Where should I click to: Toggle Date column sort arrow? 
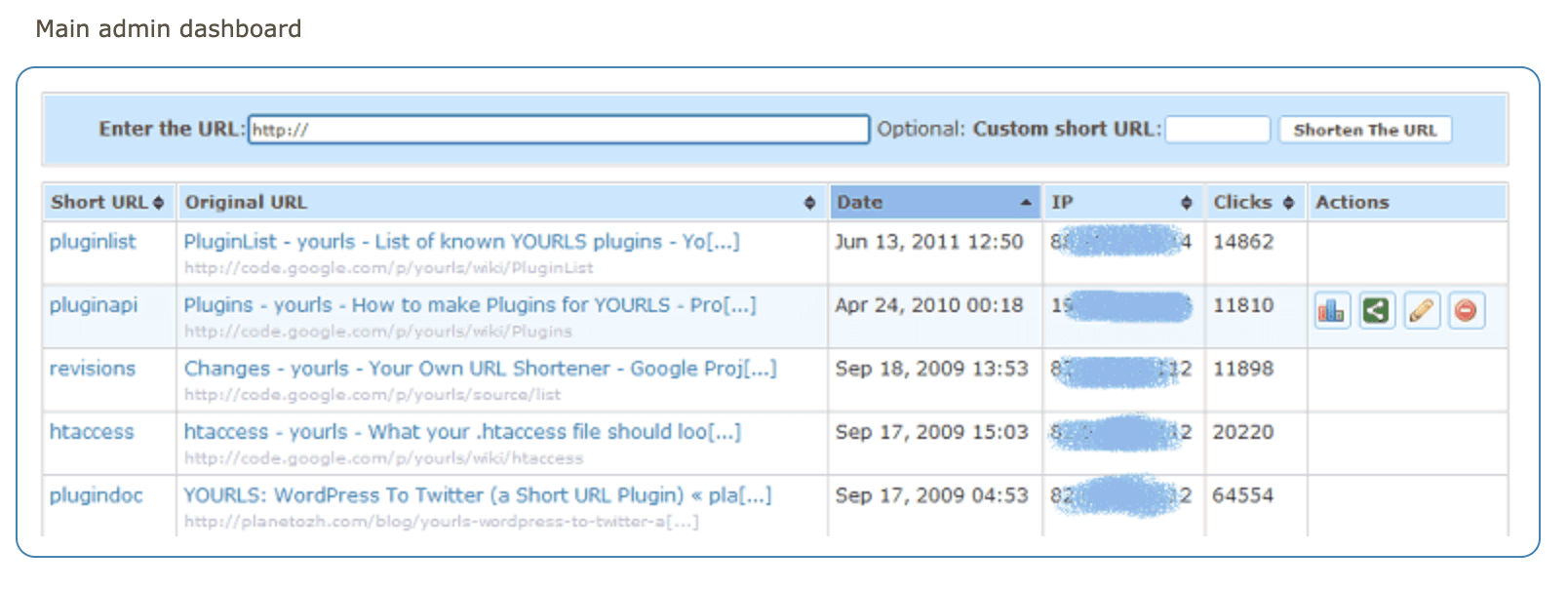click(1026, 203)
